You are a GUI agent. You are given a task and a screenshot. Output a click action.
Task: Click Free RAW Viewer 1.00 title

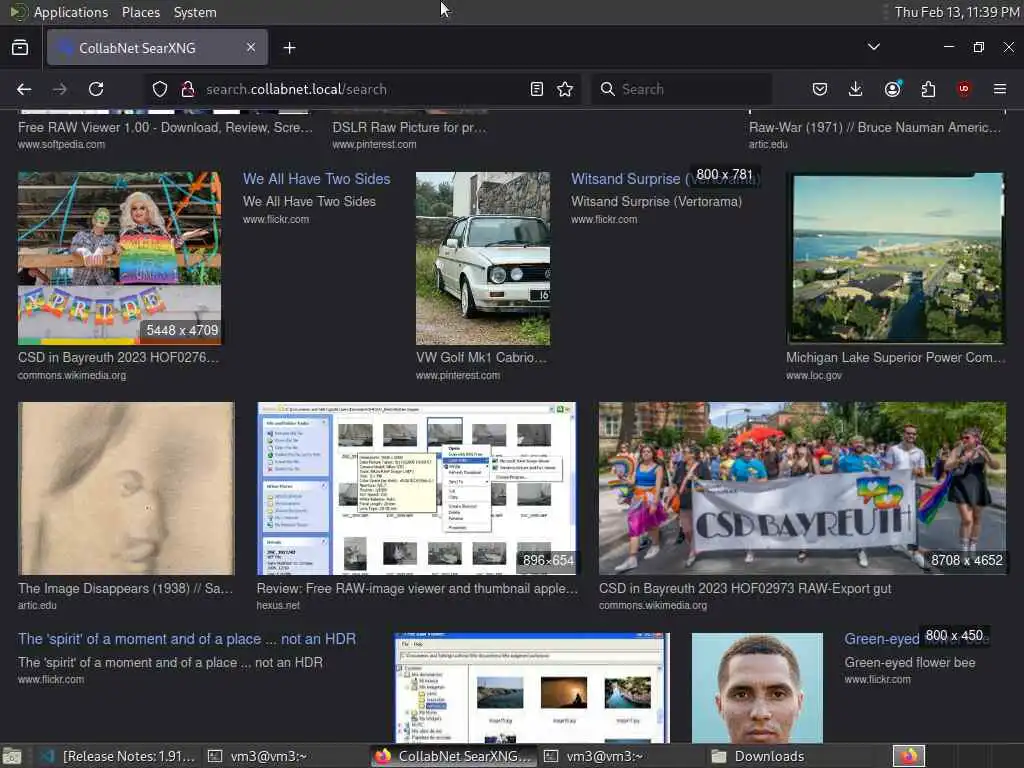[165, 127]
